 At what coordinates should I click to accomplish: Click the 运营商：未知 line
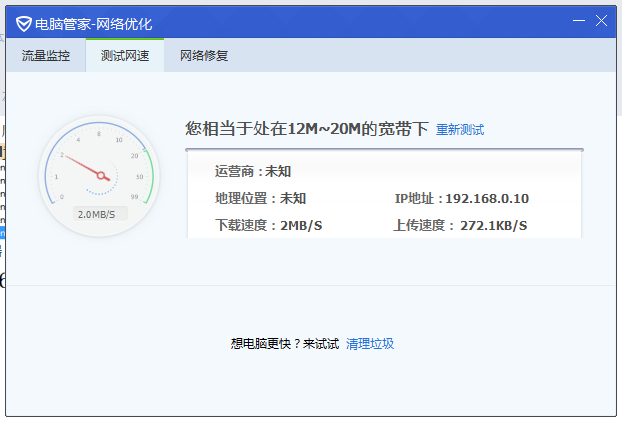coord(253,171)
